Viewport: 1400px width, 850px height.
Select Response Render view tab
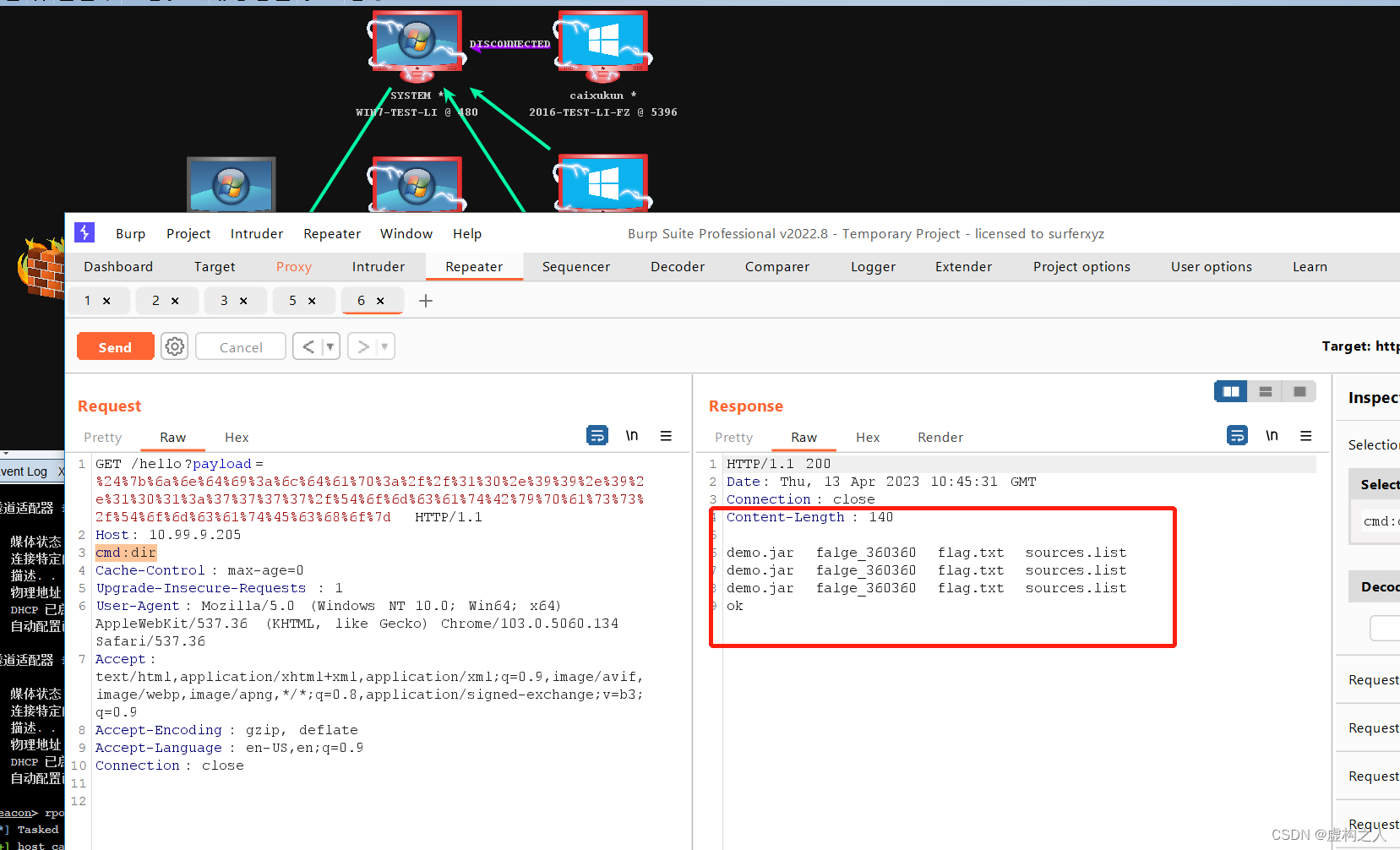(x=940, y=438)
